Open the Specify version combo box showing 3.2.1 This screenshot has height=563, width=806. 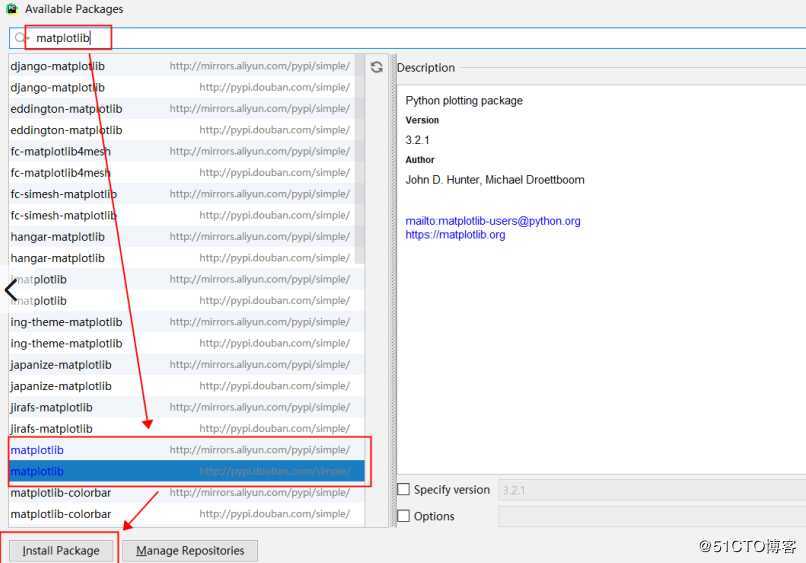click(x=652, y=490)
